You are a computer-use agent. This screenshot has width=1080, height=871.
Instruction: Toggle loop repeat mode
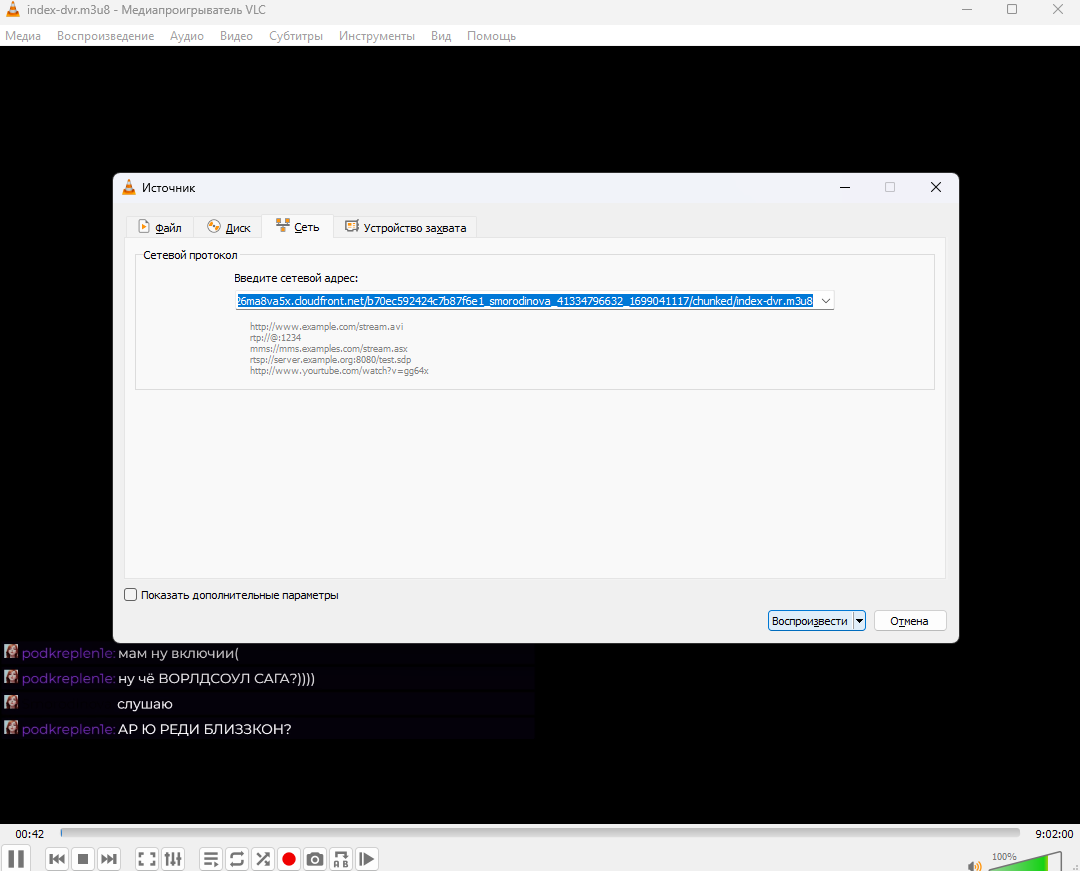237,859
